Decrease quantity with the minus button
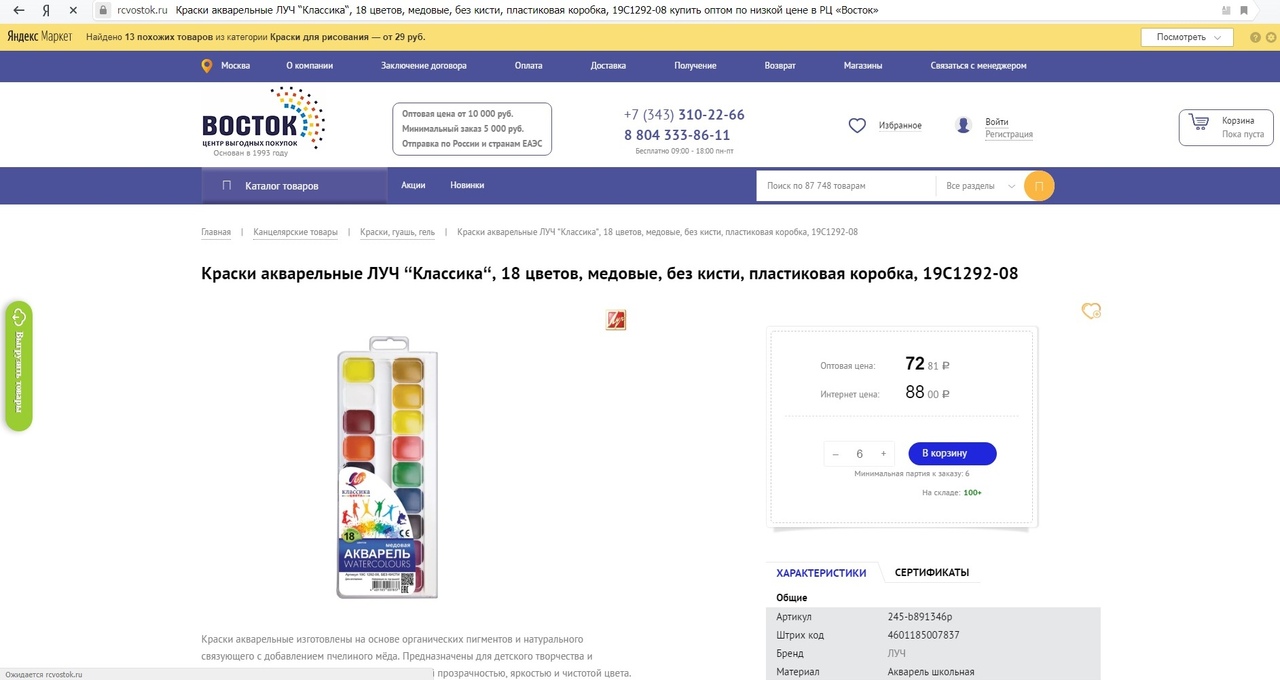This screenshot has width=1280, height=680. point(836,454)
